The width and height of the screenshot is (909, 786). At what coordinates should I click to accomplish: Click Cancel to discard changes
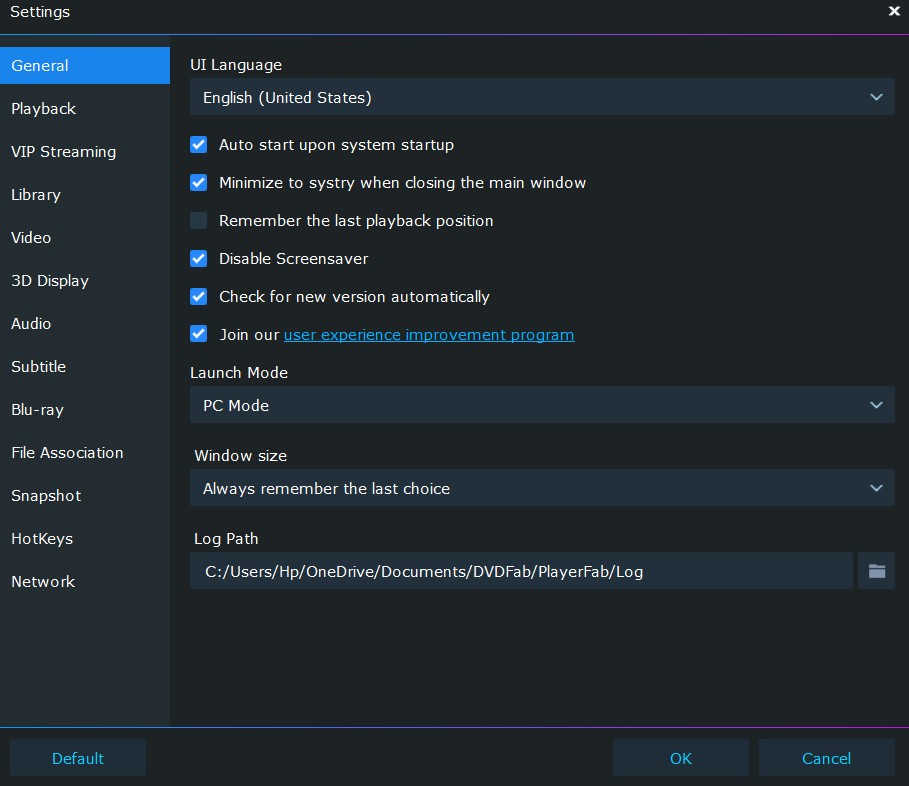[x=826, y=758]
